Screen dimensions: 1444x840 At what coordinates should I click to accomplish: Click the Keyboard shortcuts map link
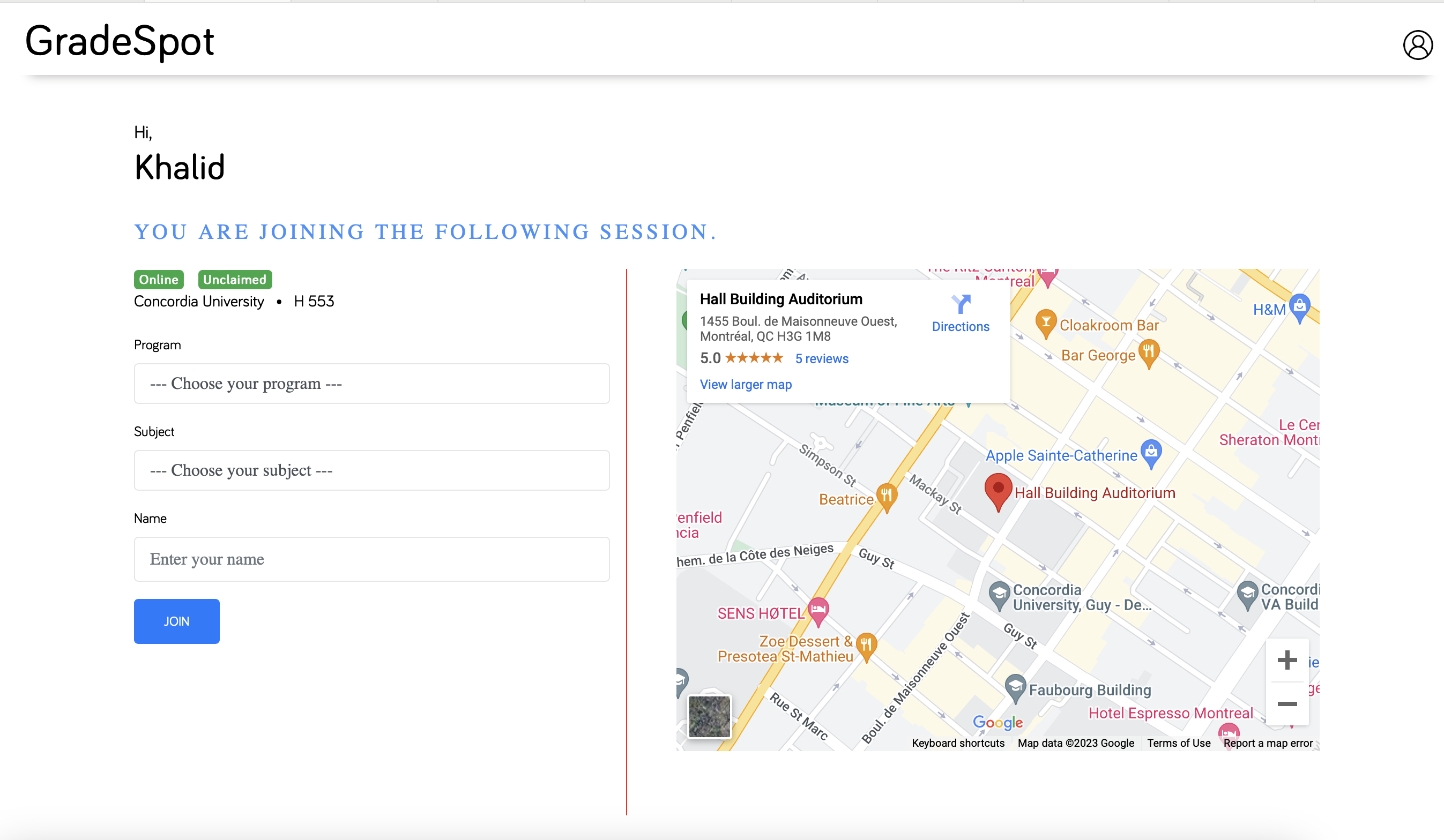(957, 742)
